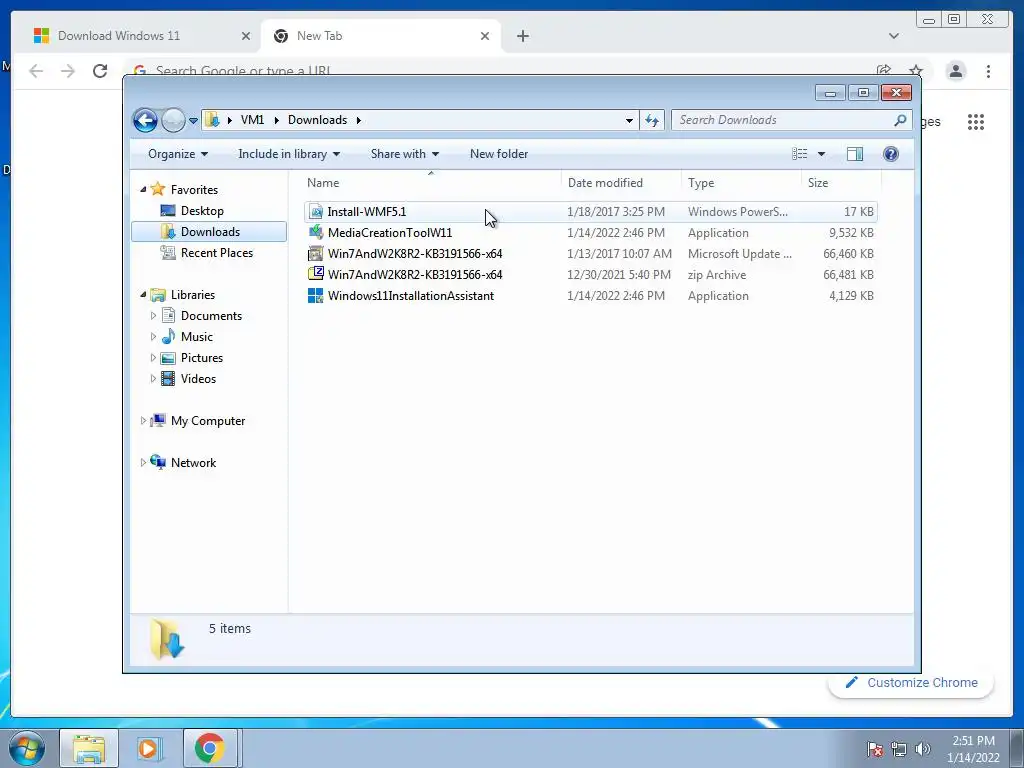Expand the Videos library
This screenshot has width=1024, height=768.
pyautogui.click(x=153, y=379)
